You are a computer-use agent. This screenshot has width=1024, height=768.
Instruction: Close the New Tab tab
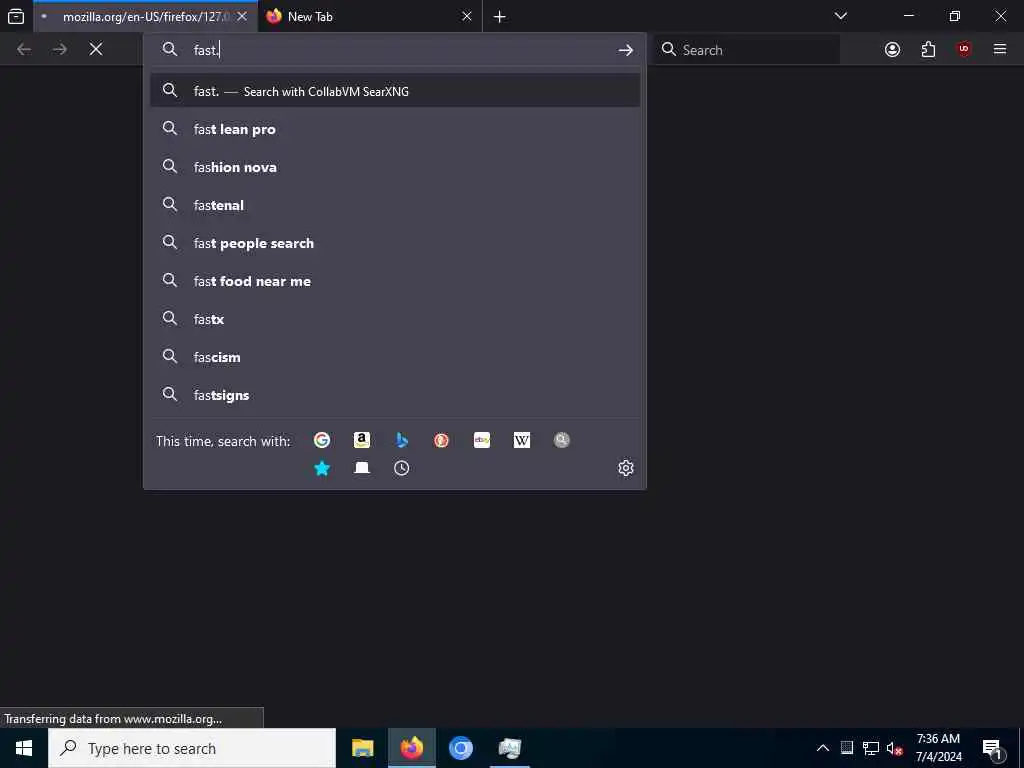[x=466, y=17]
